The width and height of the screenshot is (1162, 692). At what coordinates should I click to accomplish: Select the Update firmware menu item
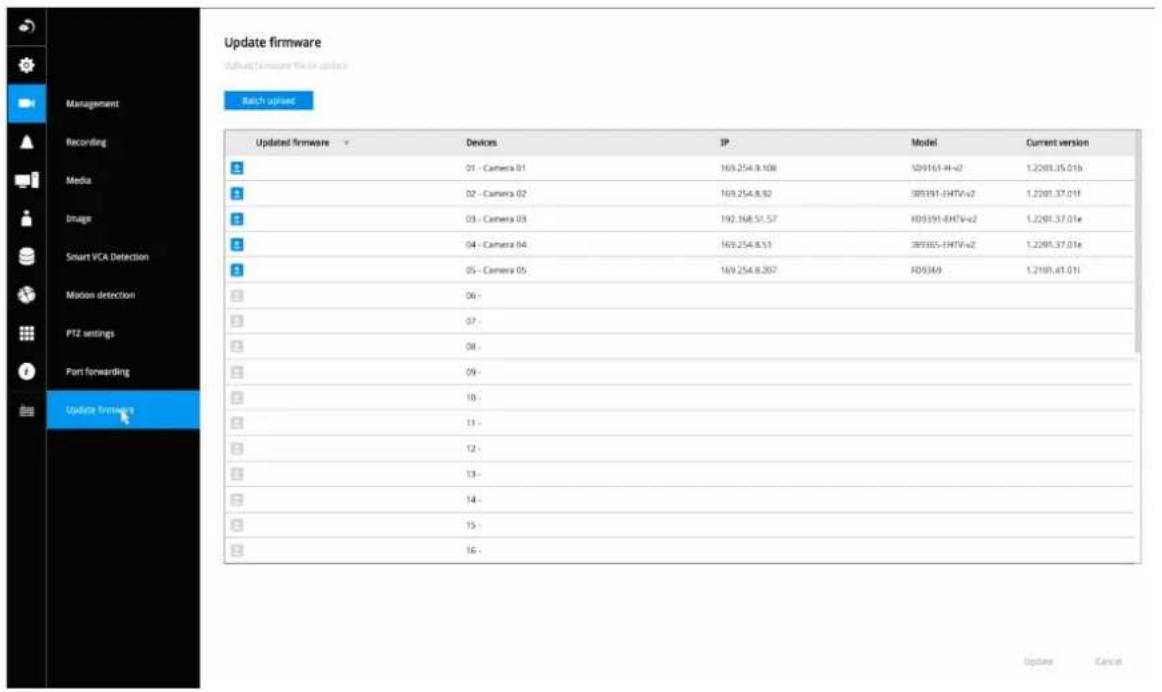pyautogui.click(x=123, y=410)
